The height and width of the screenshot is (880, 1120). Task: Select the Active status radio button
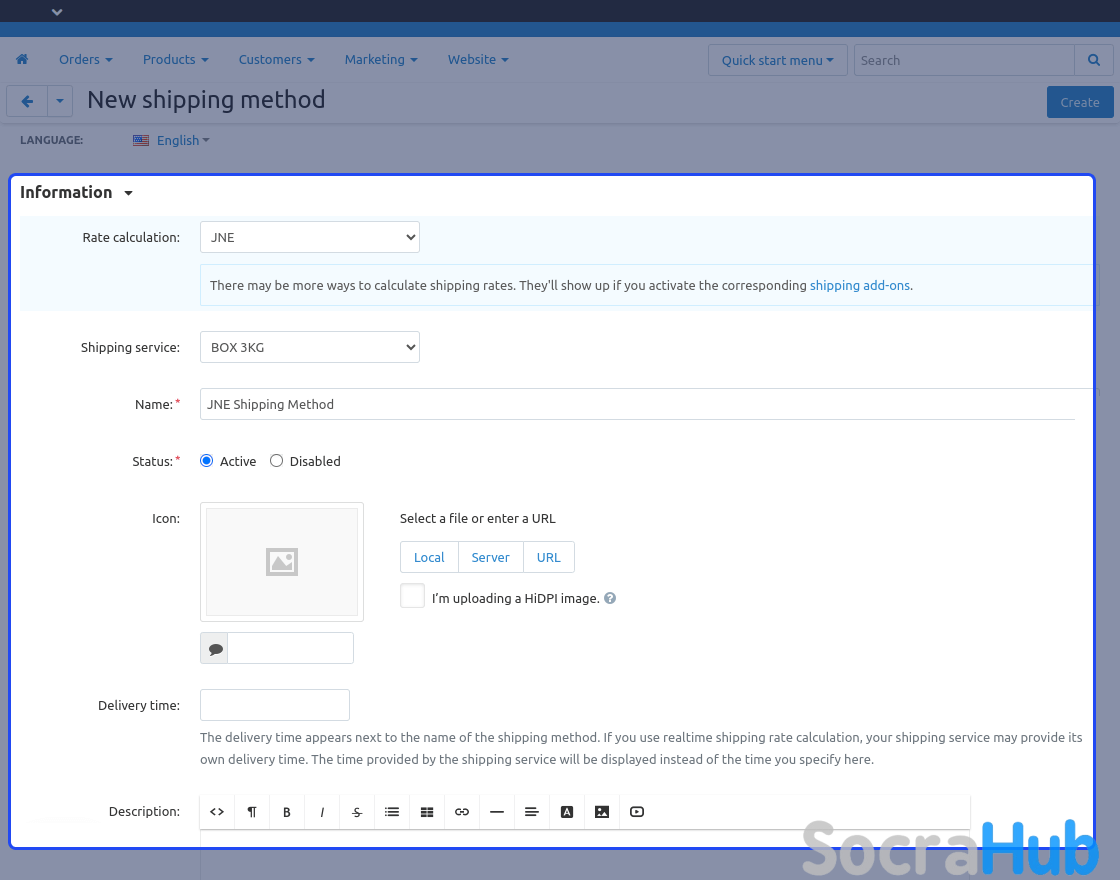point(207,461)
